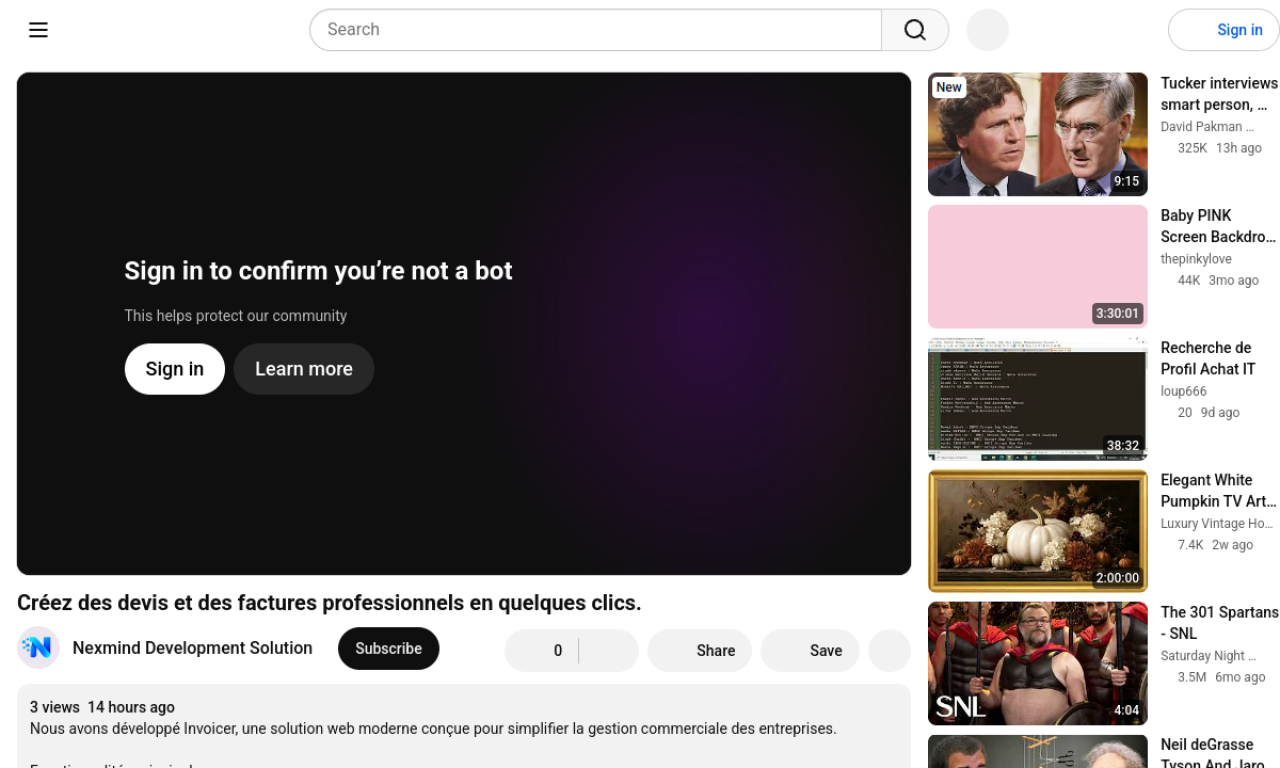Subscribe to Nexmind Development Solution
Image resolution: width=1280 pixels, height=768 pixels.
pos(389,648)
